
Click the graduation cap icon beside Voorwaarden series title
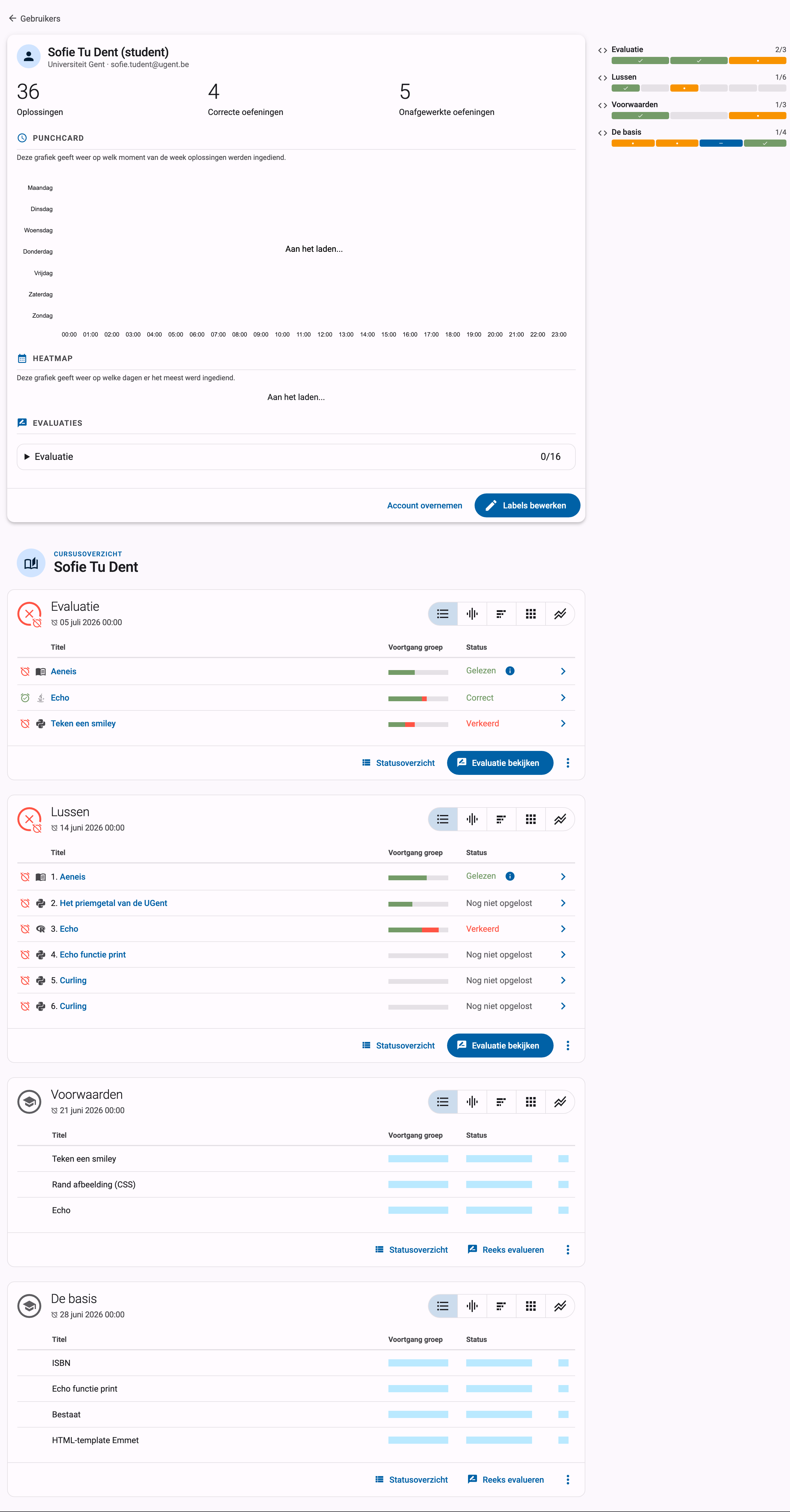click(29, 1102)
